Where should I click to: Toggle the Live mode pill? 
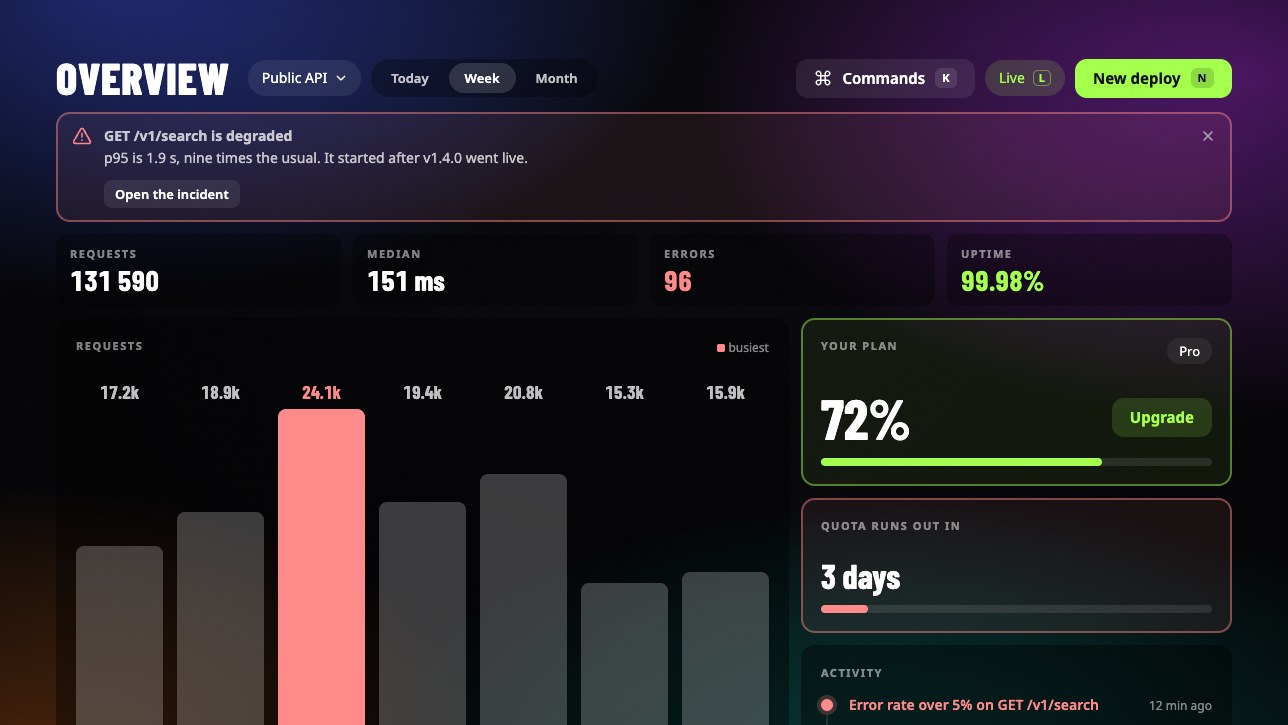[1024, 78]
